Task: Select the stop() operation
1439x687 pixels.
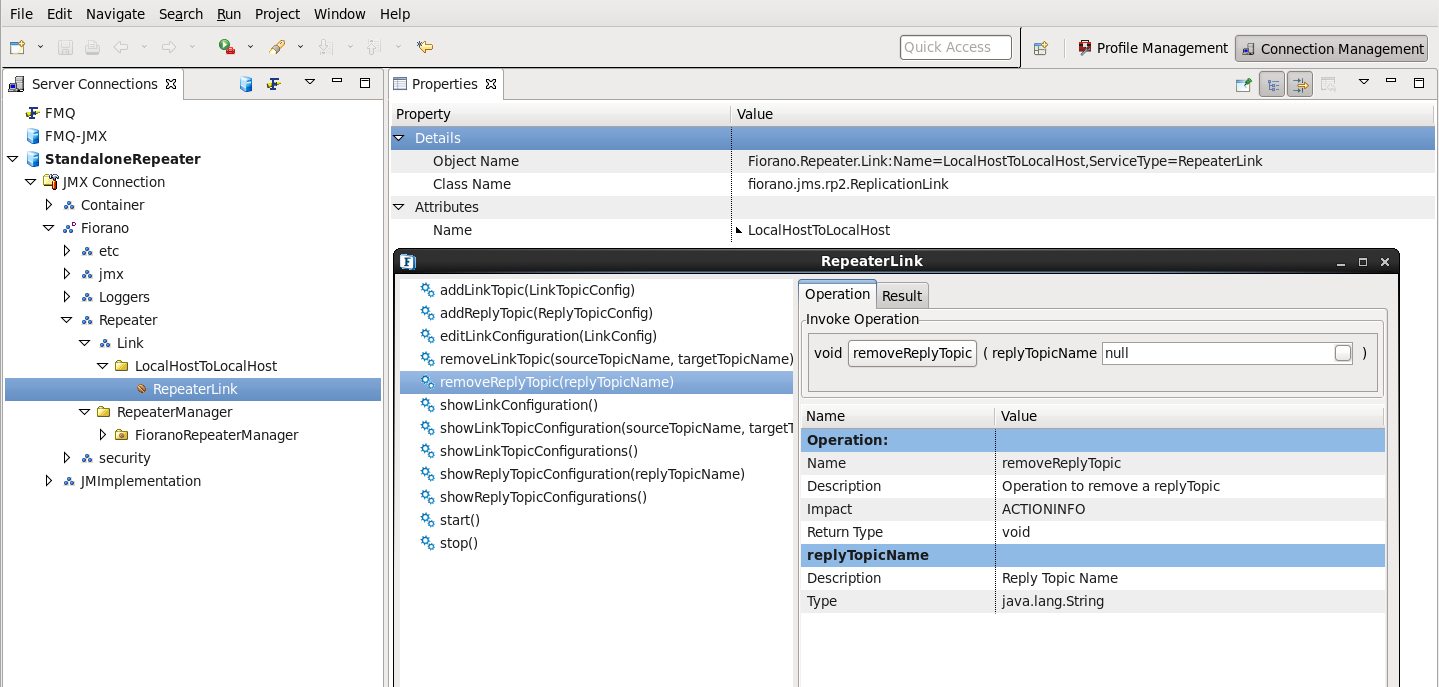Action: [x=459, y=543]
